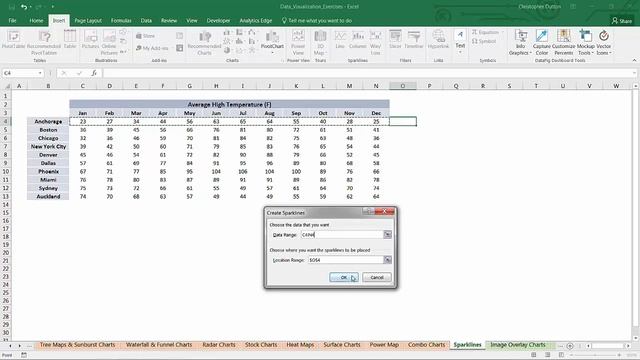The height and width of the screenshot is (360, 640).
Task: Open the Stock Charts sheet
Action: [x=261, y=345]
